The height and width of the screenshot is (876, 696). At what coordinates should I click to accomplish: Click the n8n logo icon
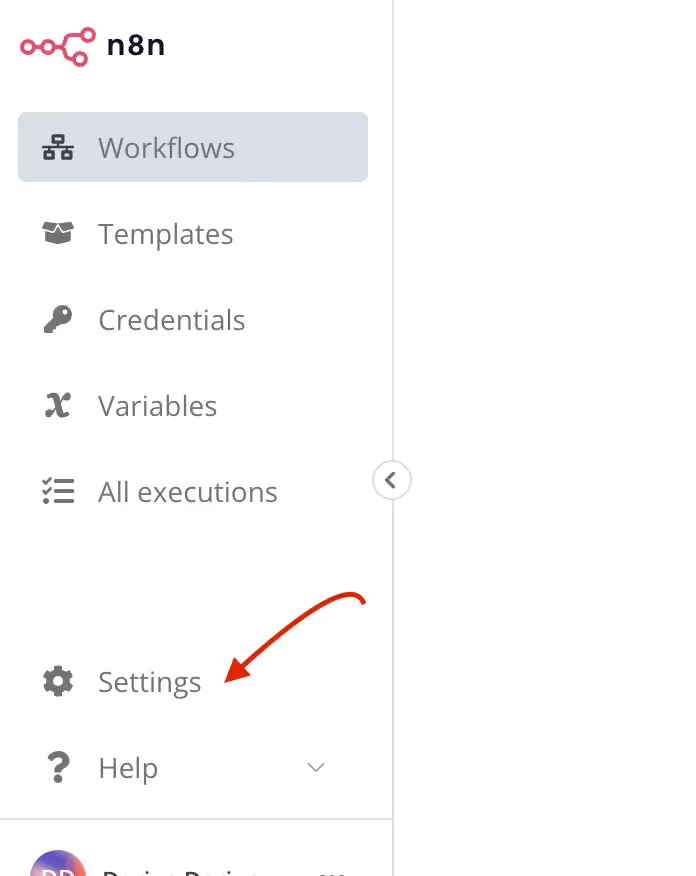pos(57,44)
